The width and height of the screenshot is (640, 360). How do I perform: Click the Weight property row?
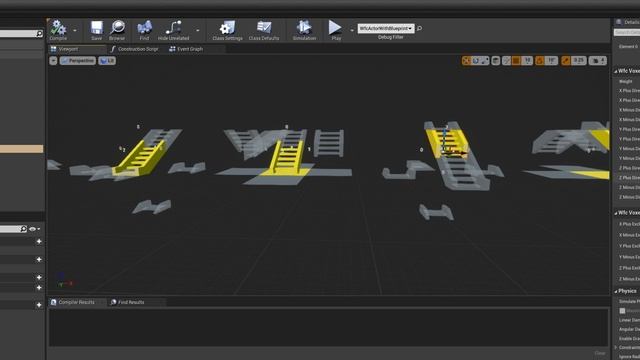(627, 81)
